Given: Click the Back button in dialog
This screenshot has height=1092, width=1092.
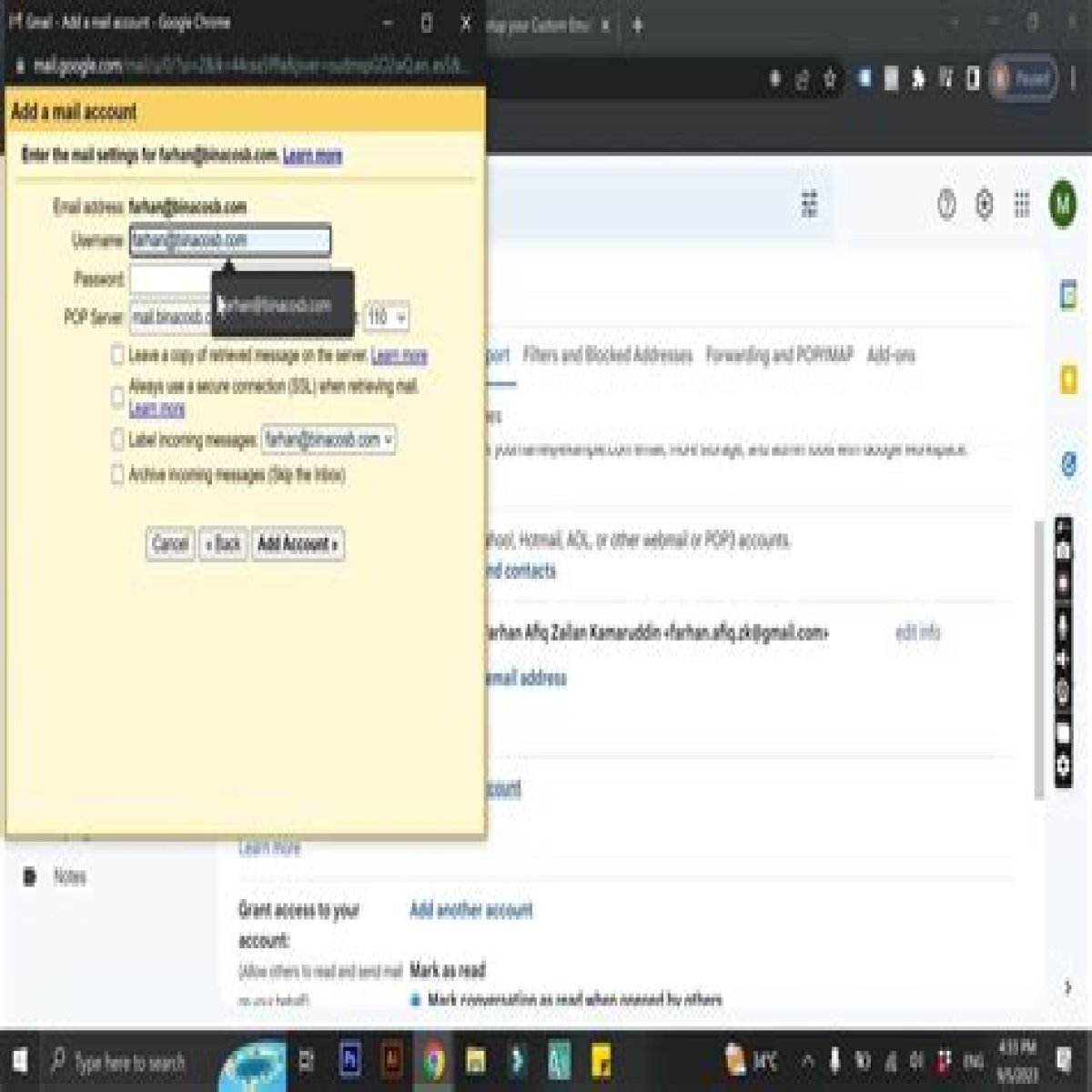Looking at the screenshot, I should pyautogui.click(x=224, y=544).
